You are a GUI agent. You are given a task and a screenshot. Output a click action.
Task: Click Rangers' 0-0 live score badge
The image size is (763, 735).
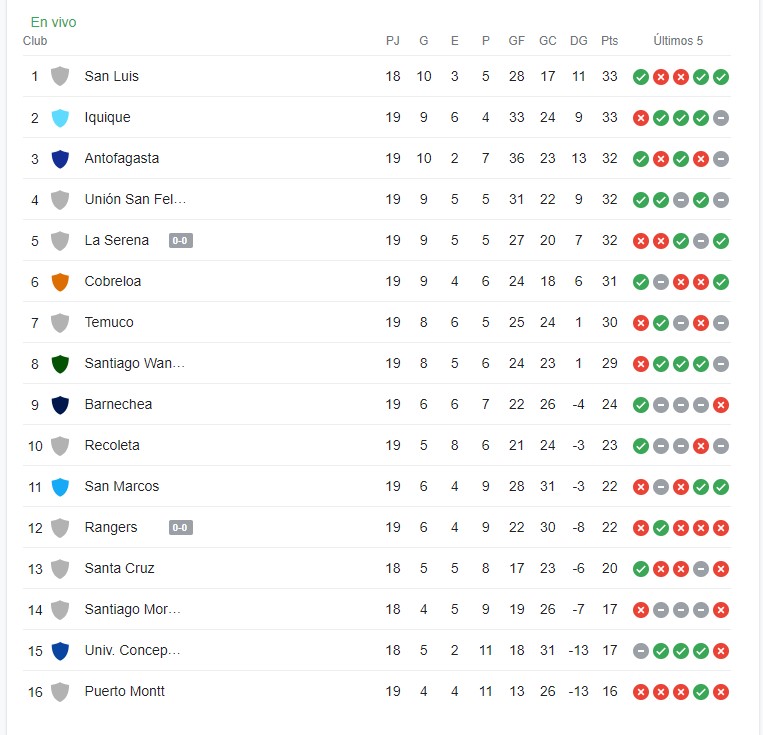[181, 528]
